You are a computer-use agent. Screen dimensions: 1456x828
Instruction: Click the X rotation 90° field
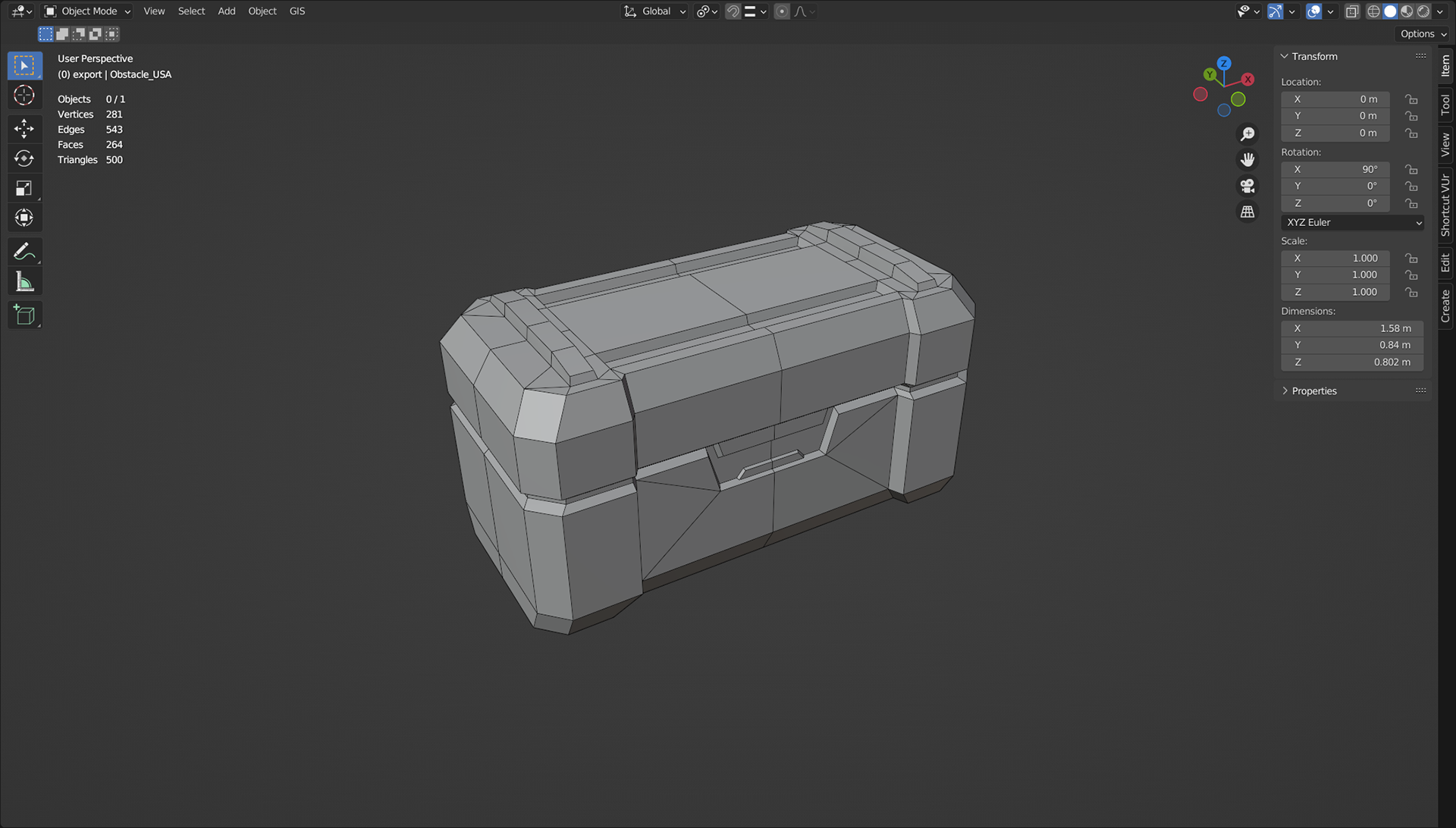click(x=1335, y=169)
